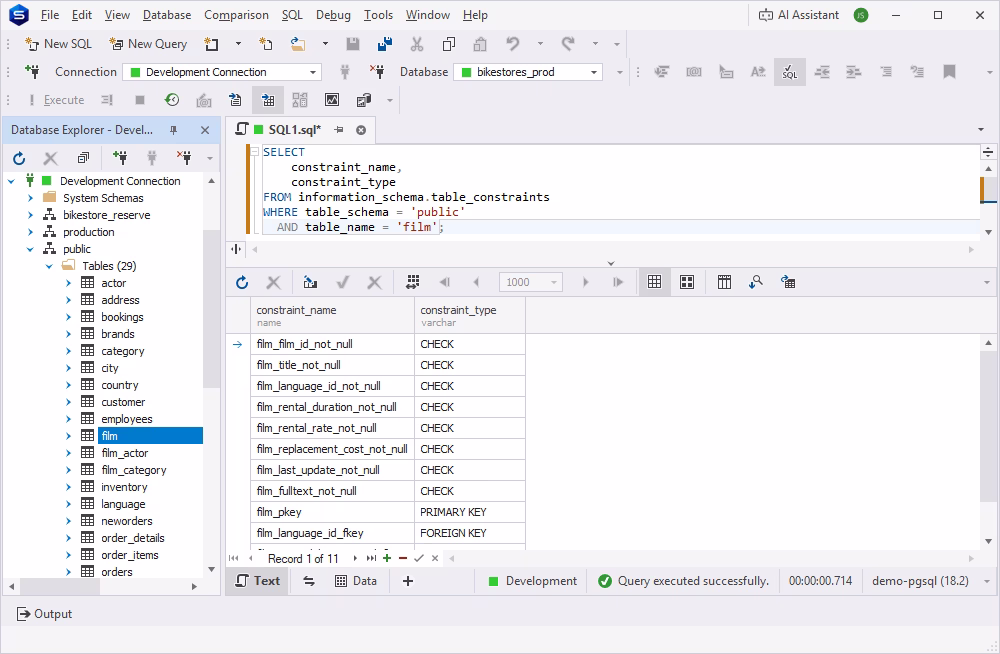Click the add record plus icon in grid navigator

386,558
